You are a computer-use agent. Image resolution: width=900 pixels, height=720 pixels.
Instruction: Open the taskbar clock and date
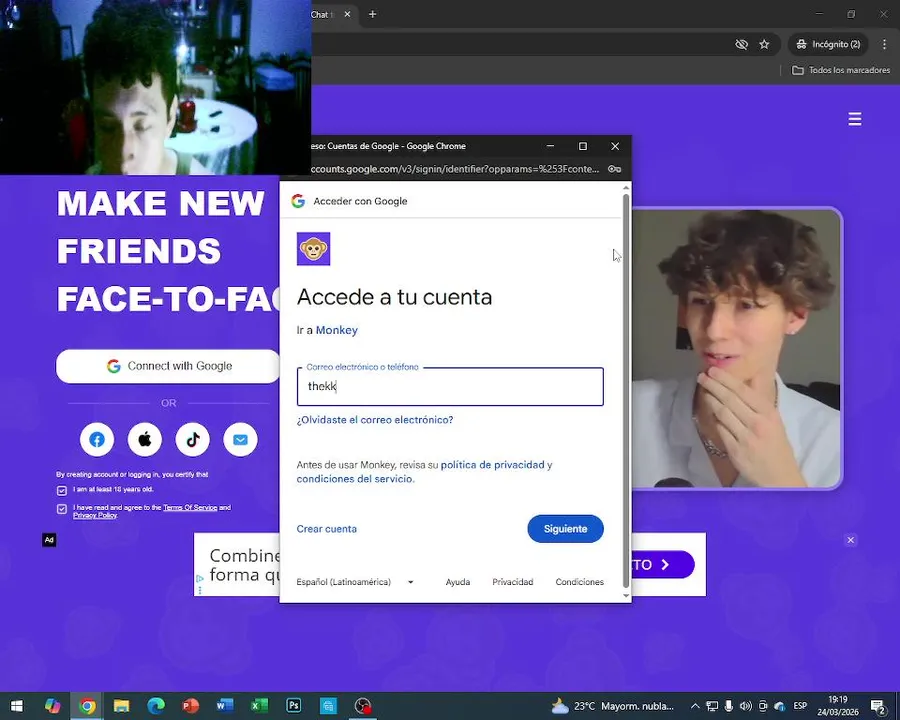coord(838,706)
